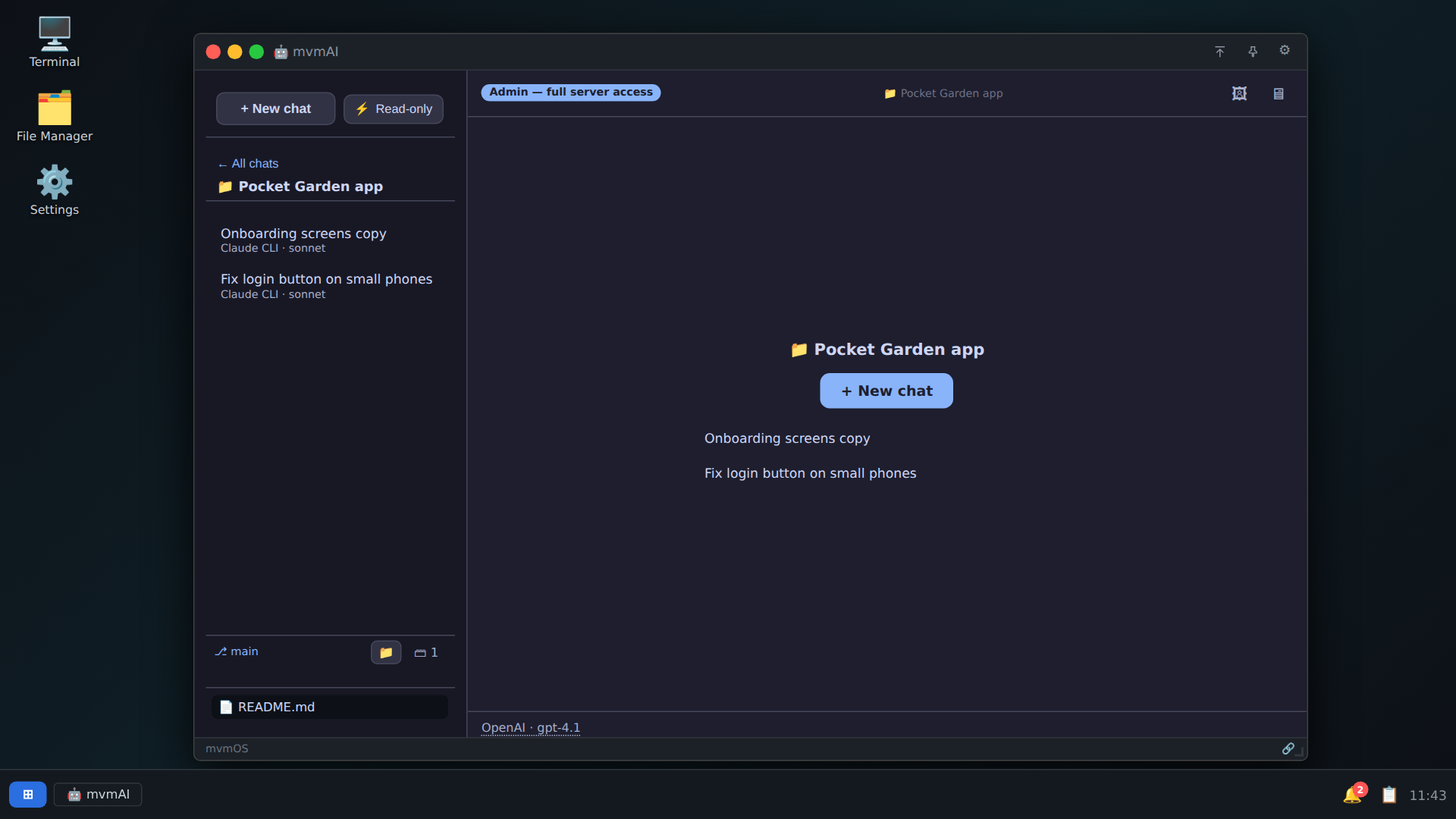Image resolution: width=1456 pixels, height=819 pixels.
Task: Open Fix login button on small phones in center list
Action: point(811,473)
